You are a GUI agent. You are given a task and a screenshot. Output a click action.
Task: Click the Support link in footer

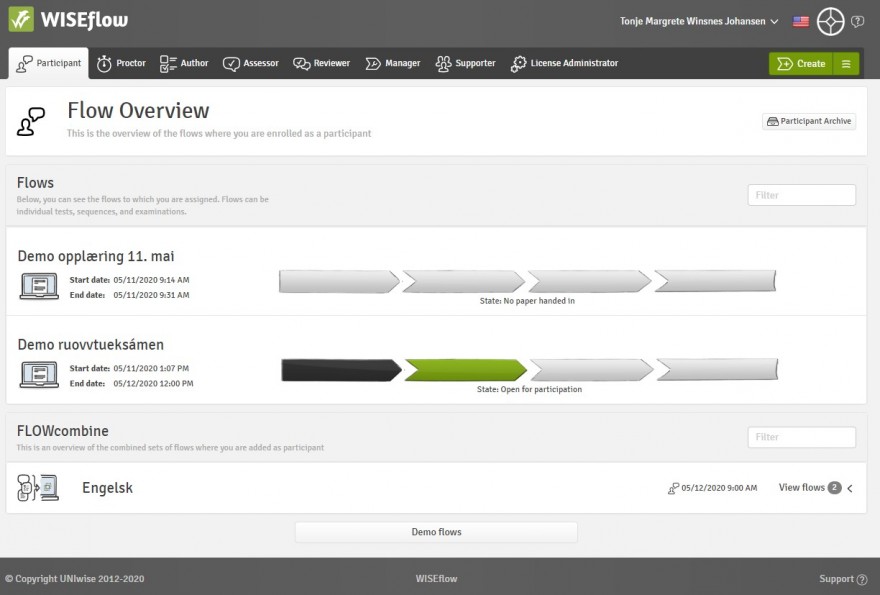[842, 579]
